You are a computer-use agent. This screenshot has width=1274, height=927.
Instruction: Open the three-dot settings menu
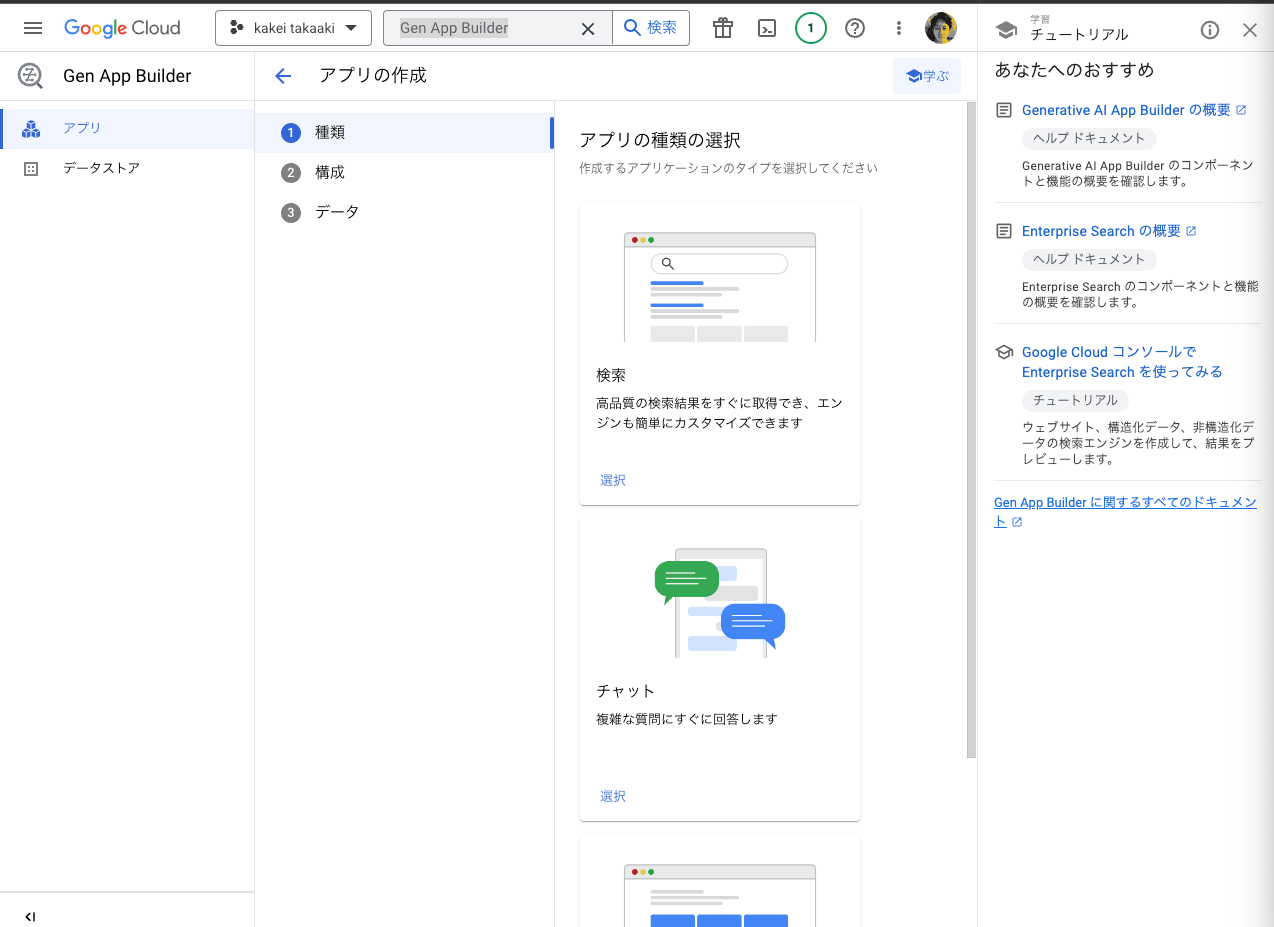899,28
